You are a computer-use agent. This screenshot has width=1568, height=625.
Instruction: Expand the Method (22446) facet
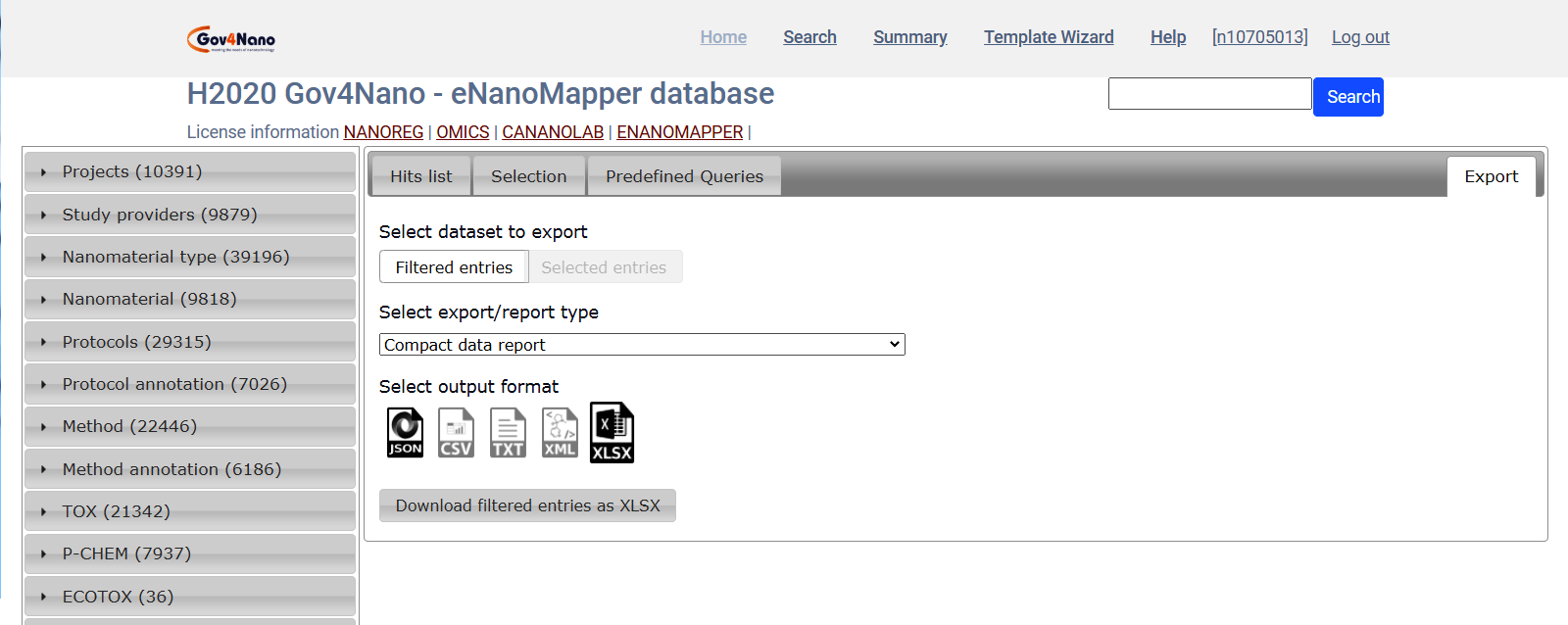[x=190, y=426]
